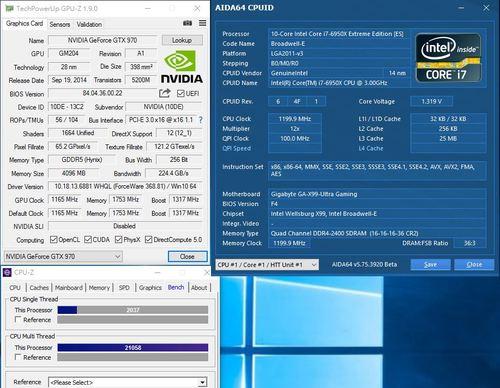Open the GPU-Z hamburger menu icon

(x=202, y=23)
